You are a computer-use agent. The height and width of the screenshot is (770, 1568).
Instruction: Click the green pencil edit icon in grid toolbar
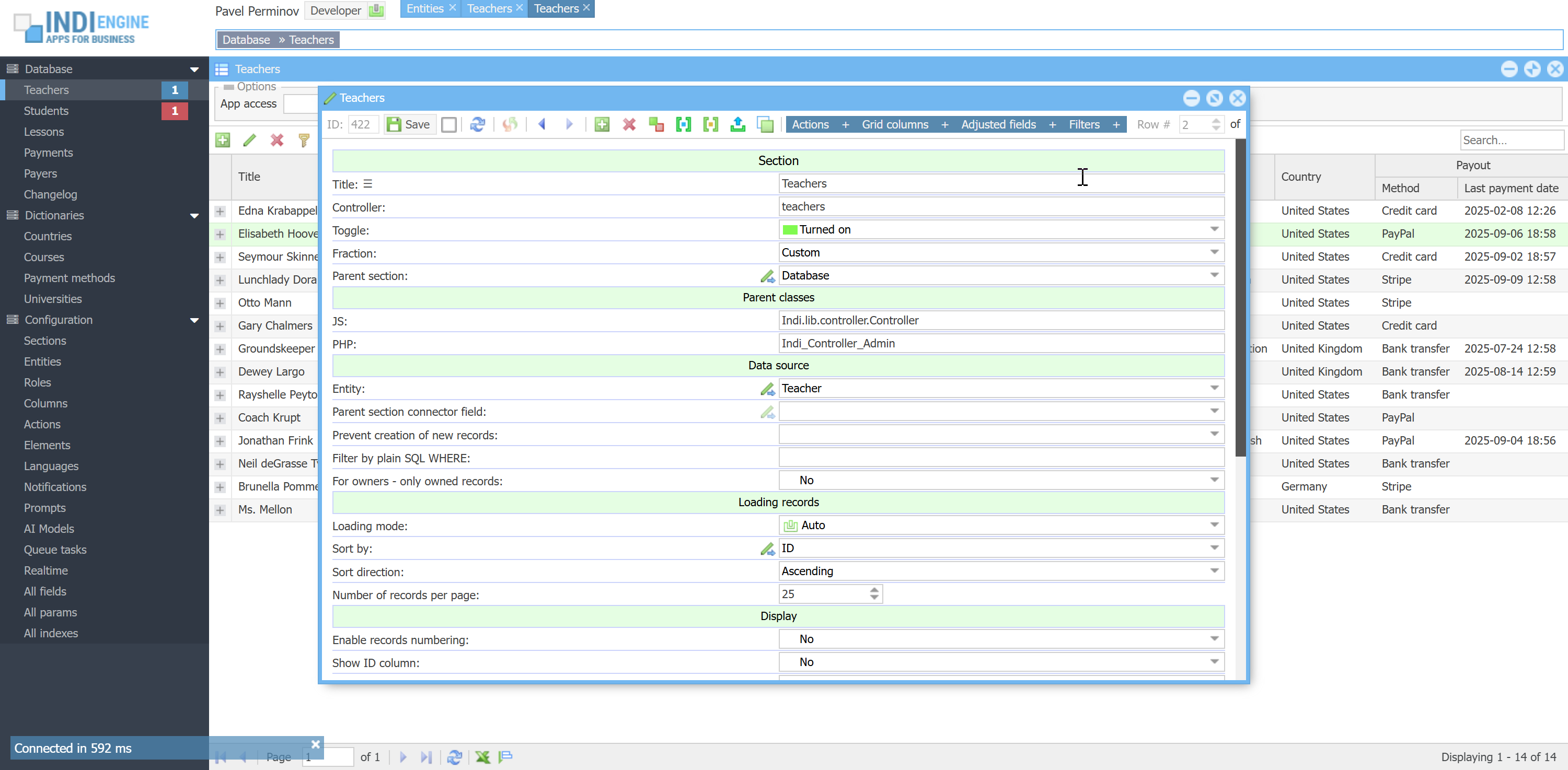click(249, 141)
